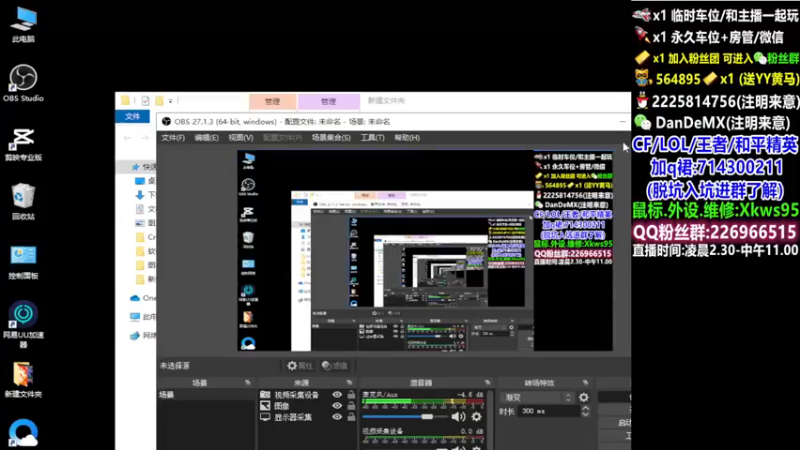
Task: Open the OBS 场景集合(S) menu
Action: (331, 138)
